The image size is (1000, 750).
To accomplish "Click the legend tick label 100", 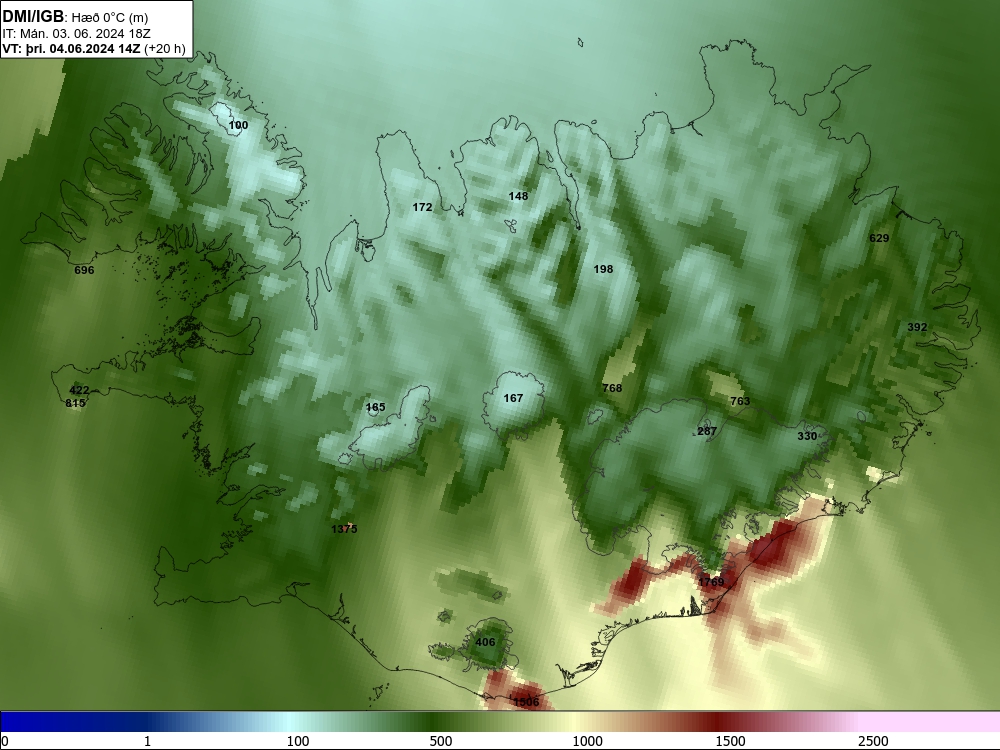I will pyautogui.click(x=297, y=741).
